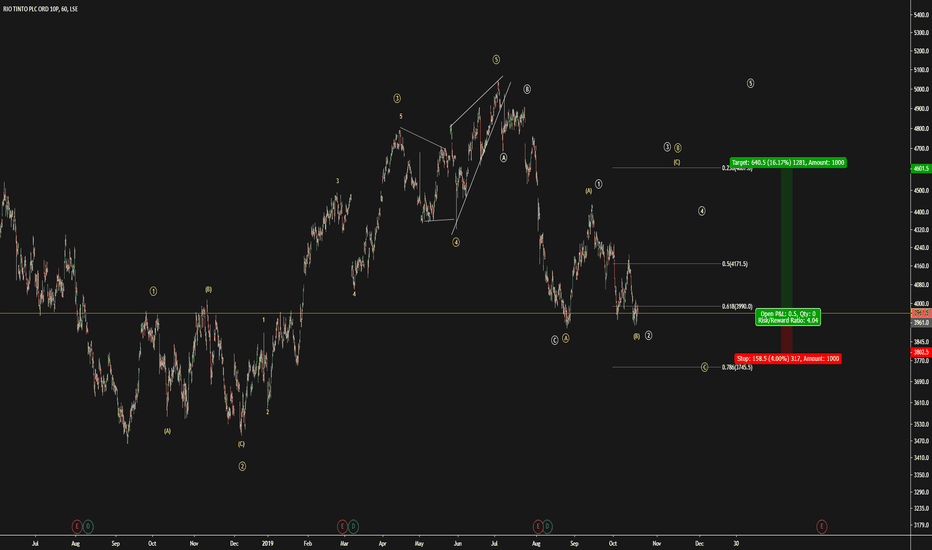Click the green 4601.5 price axis tag
This screenshot has height=550, width=932.
click(x=921, y=168)
